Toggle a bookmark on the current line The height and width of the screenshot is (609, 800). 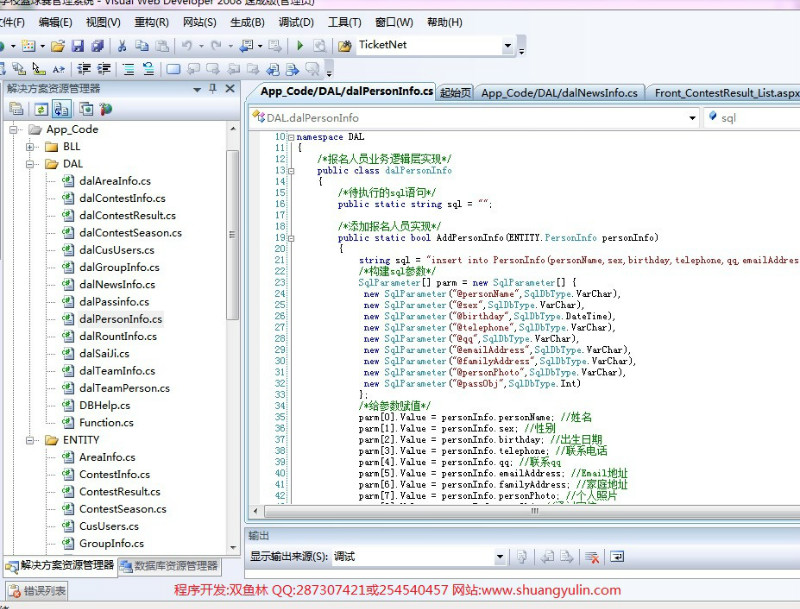173,69
